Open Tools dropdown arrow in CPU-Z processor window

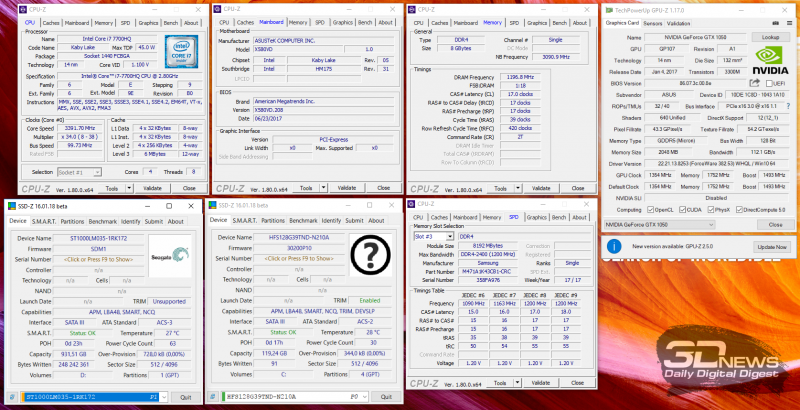129,189
